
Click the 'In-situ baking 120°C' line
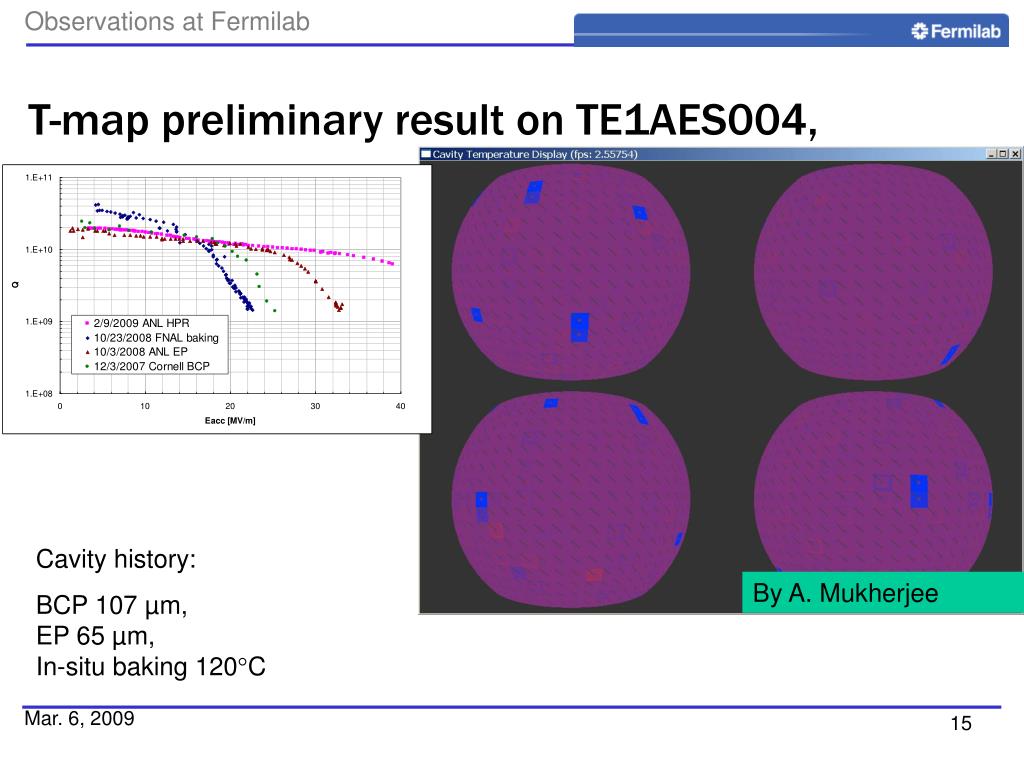click(151, 667)
